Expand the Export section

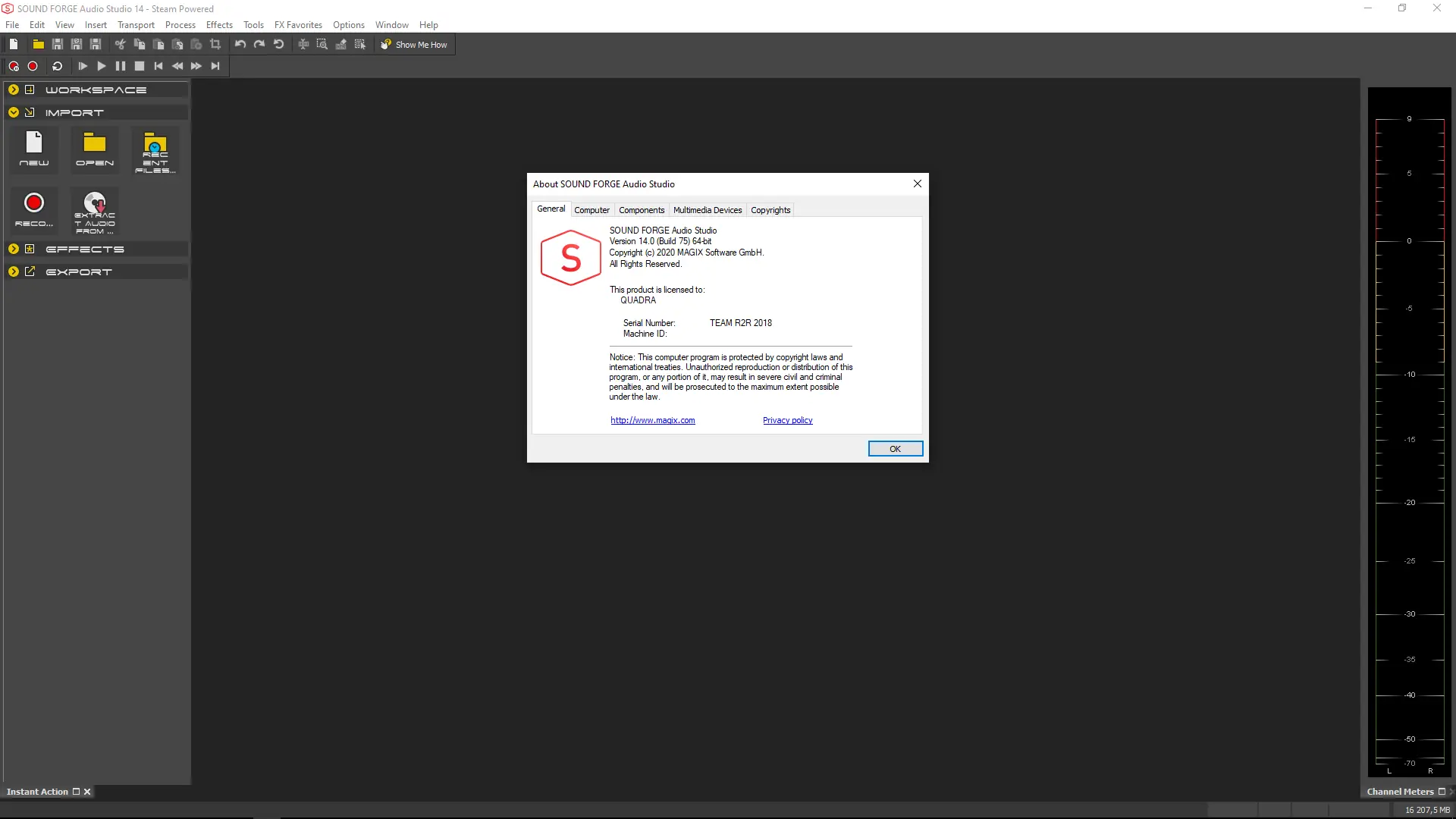point(14,271)
